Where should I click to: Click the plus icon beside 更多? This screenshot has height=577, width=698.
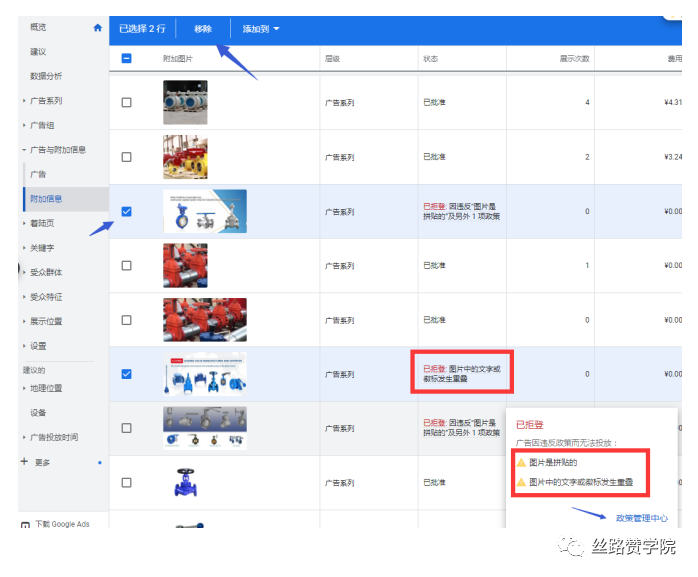pyautogui.click(x=24, y=461)
